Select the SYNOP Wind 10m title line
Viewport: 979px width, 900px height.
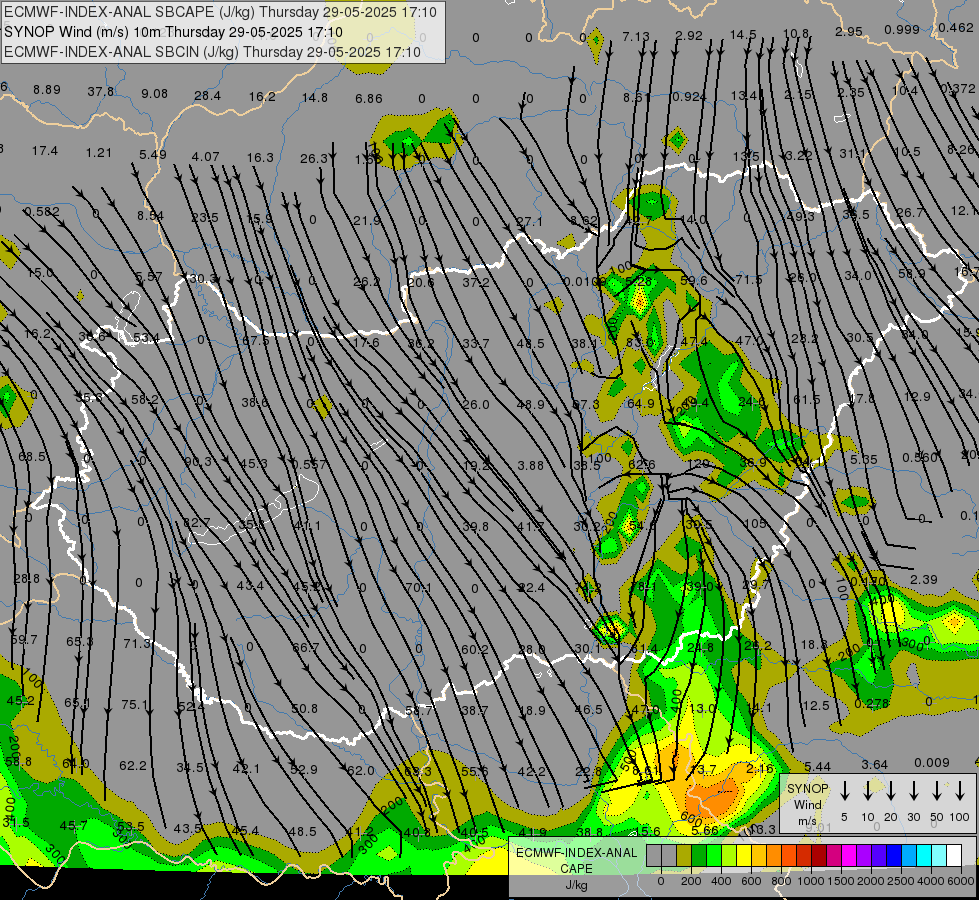[x=173, y=32]
